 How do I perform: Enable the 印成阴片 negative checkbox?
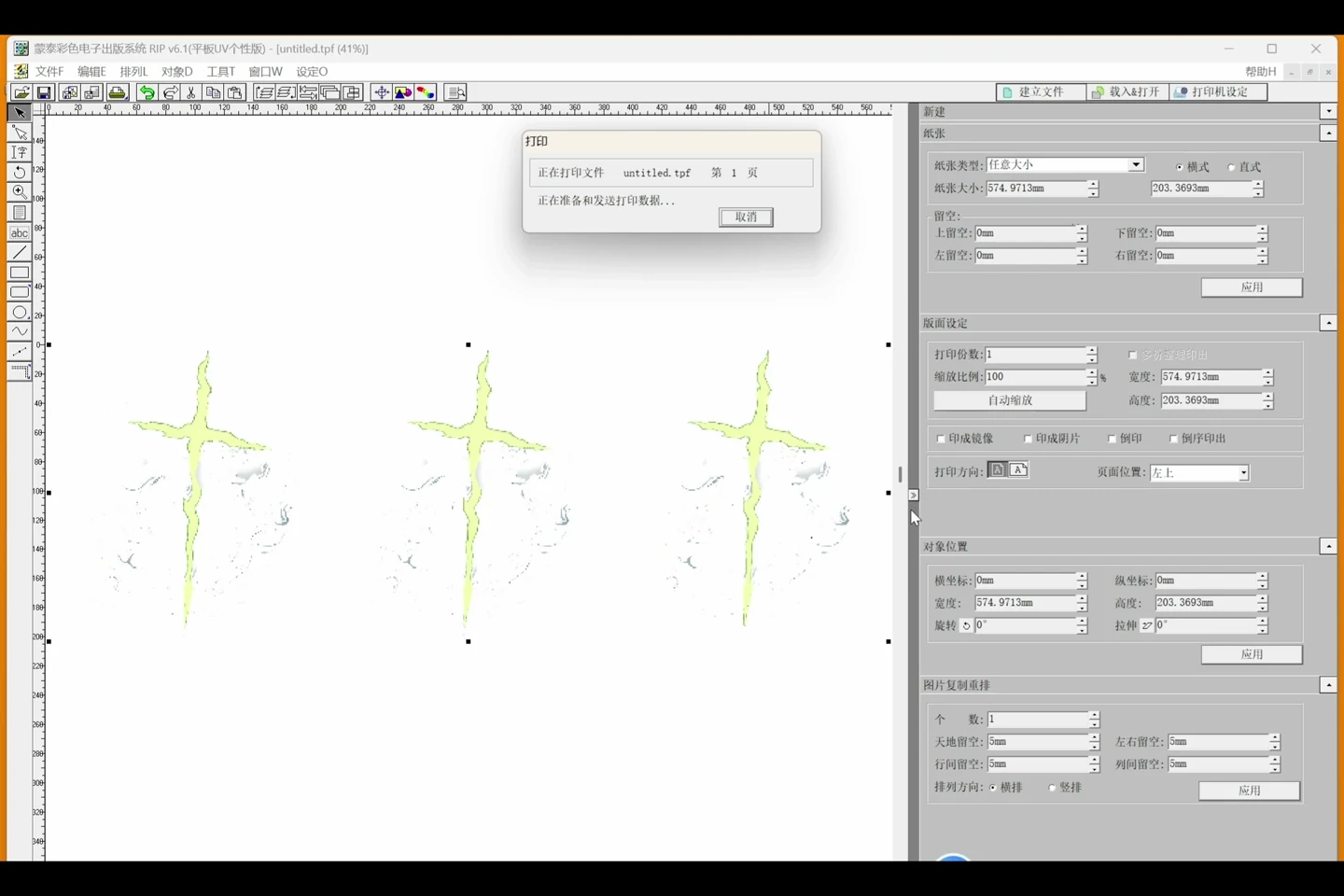(1028, 439)
